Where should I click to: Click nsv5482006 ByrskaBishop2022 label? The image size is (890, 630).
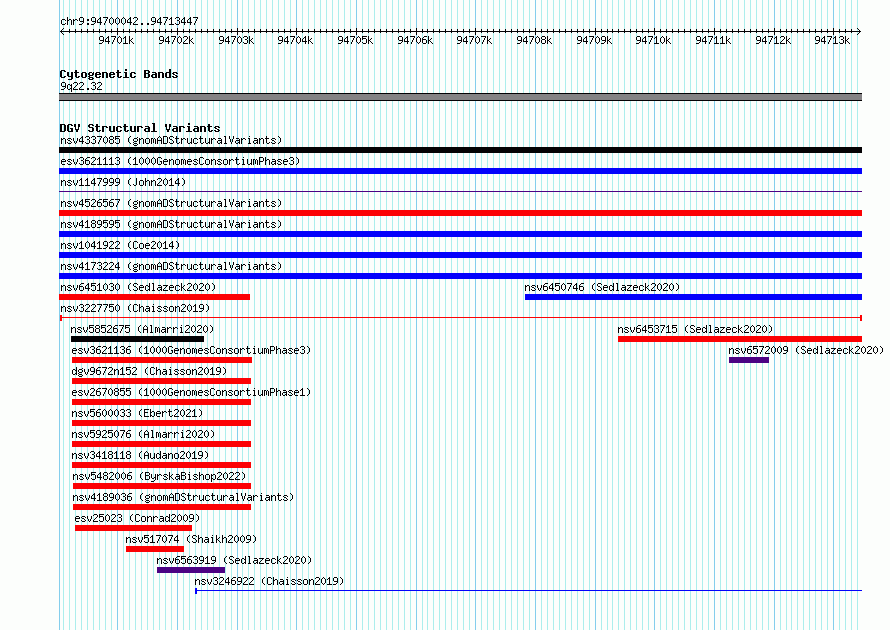point(159,476)
